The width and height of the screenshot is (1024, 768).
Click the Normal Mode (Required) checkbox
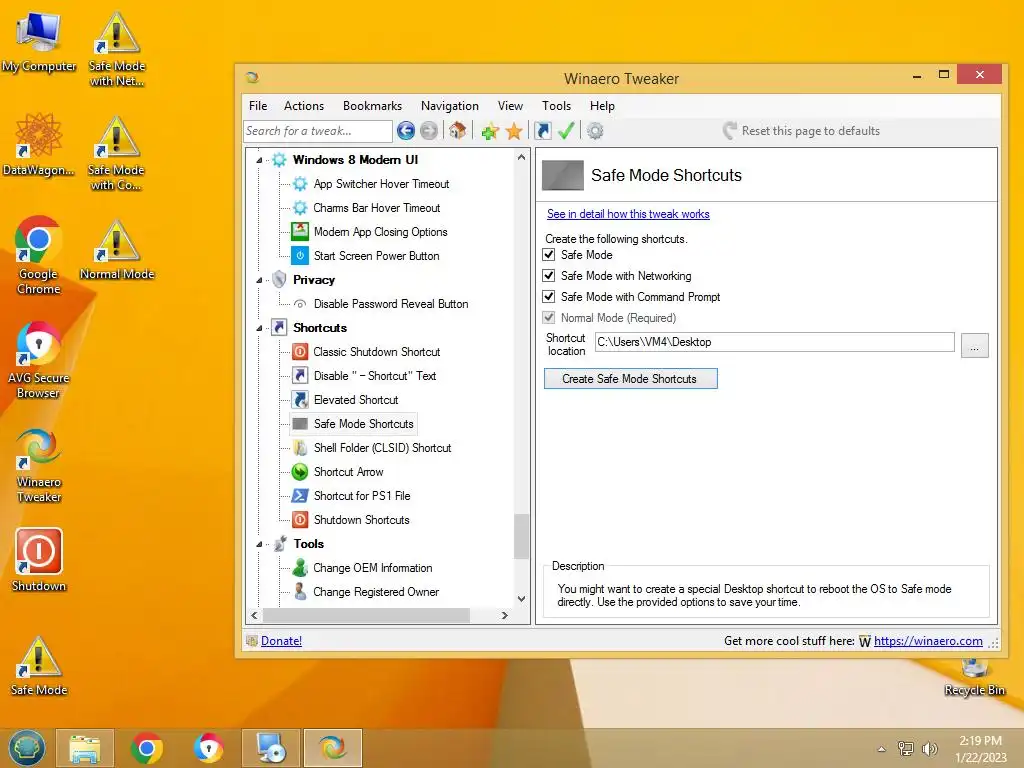coord(549,317)
